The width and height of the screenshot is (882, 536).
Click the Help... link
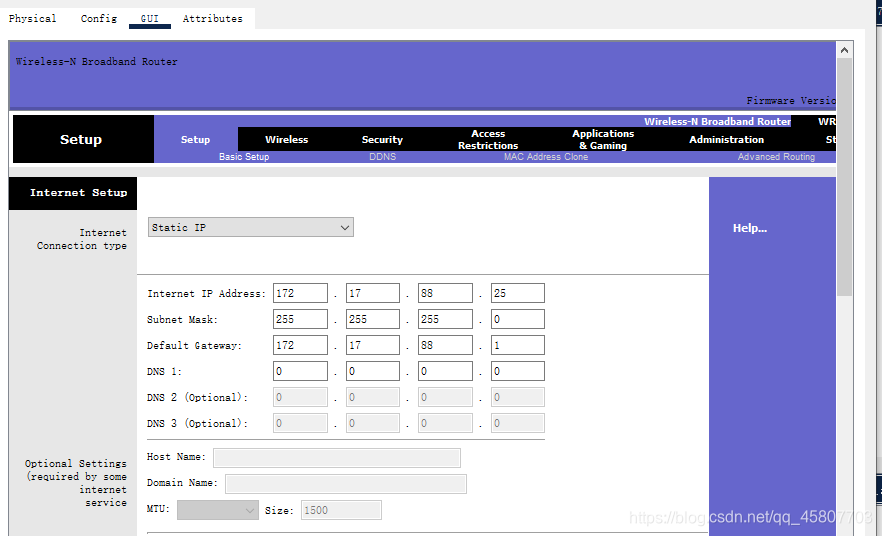pyautogui.click(x=749, y=228)
